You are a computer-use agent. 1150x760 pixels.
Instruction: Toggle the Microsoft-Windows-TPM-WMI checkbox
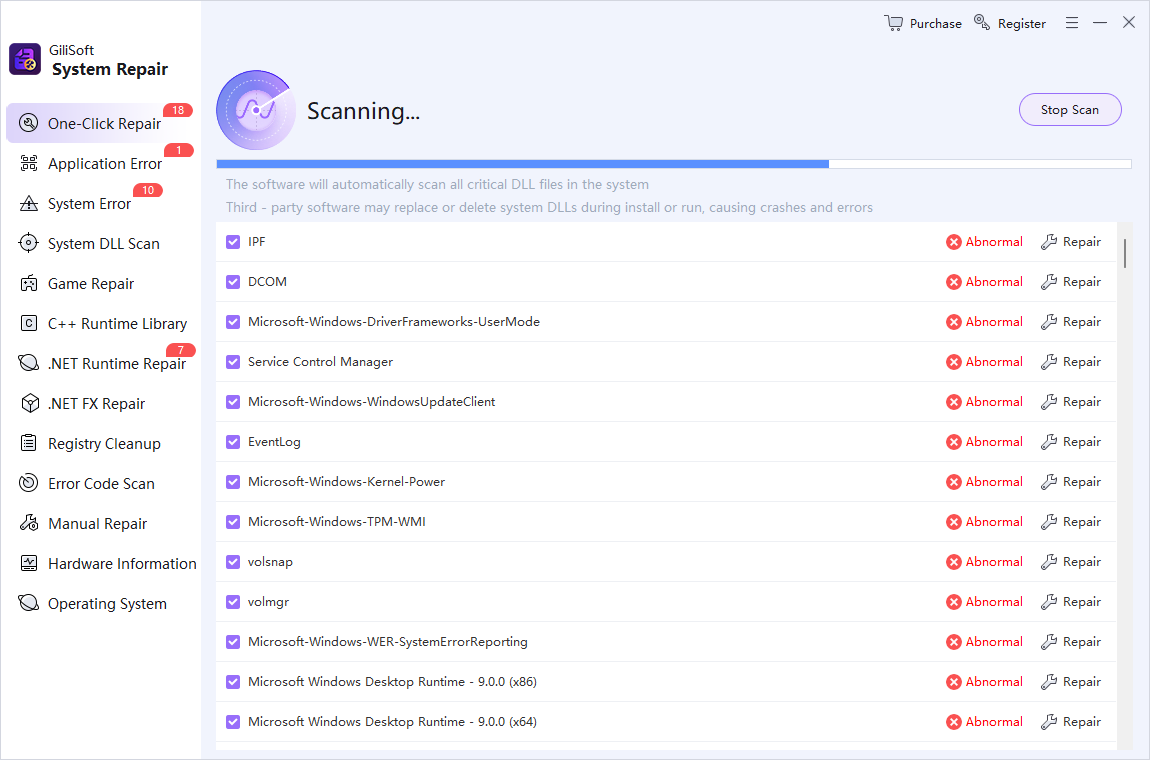click(x=233, y=522)
